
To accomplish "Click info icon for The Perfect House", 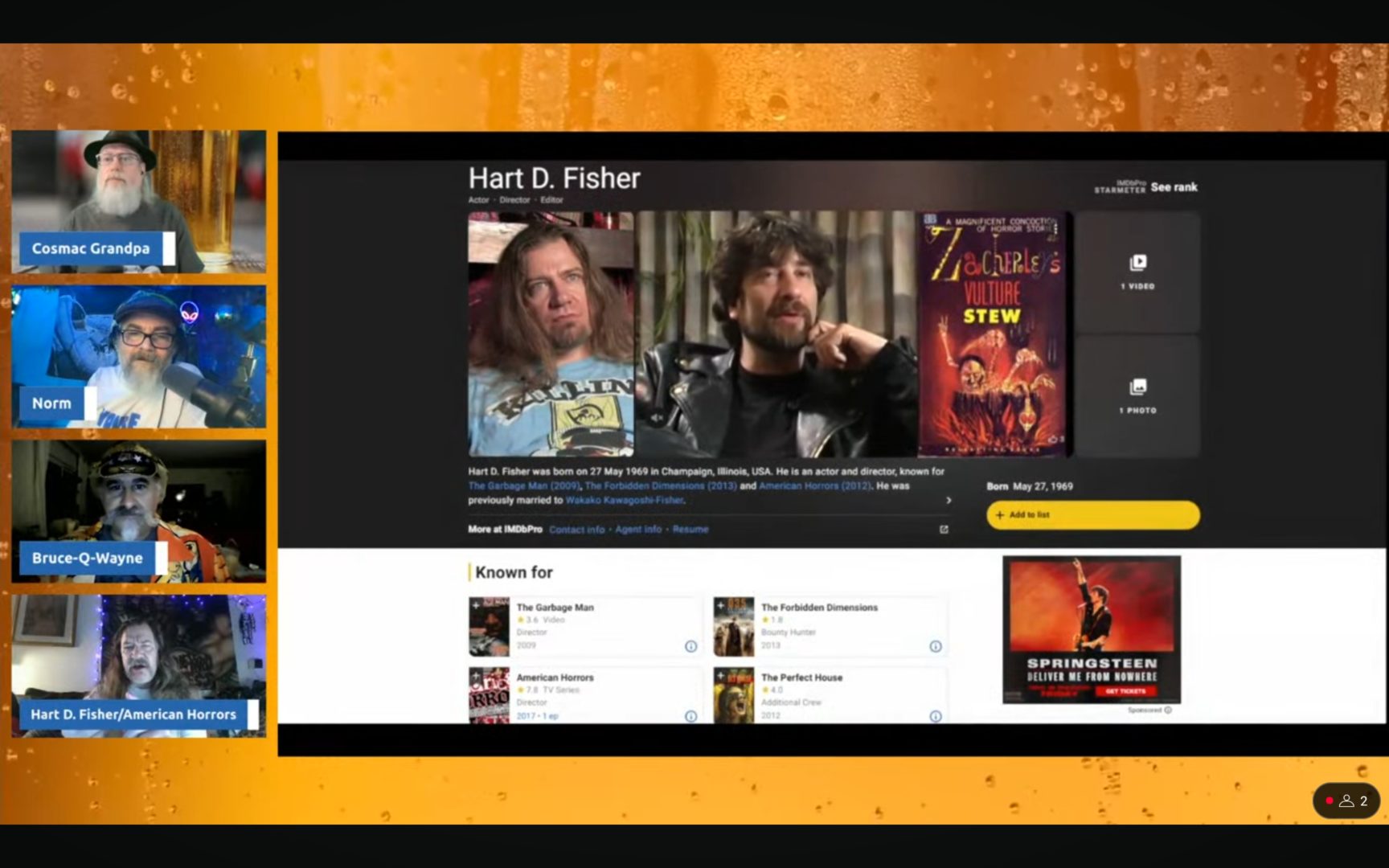I will 935,715.
